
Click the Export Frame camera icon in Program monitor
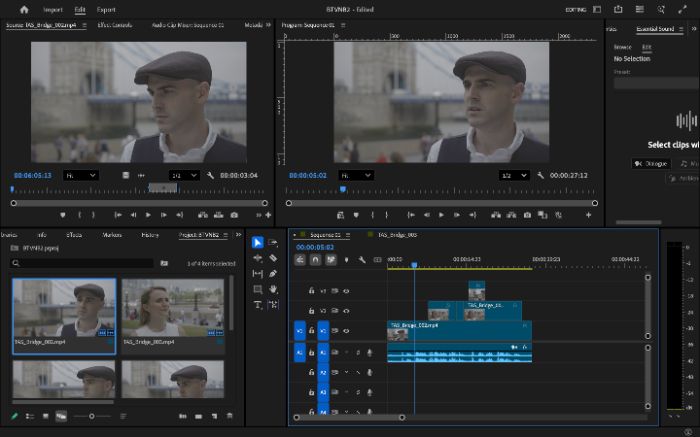(x=527, y=215)
